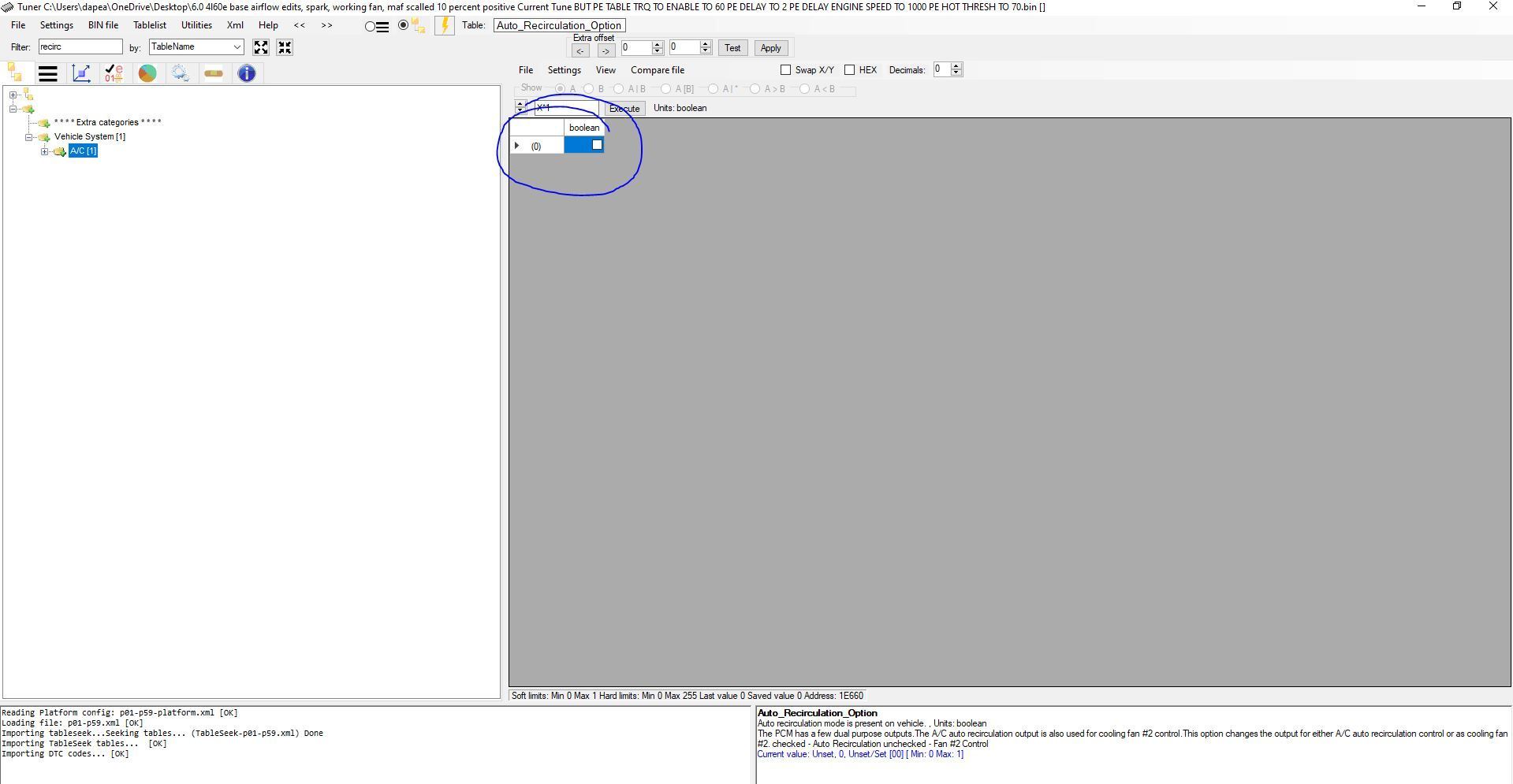Click the Test button

732,48
